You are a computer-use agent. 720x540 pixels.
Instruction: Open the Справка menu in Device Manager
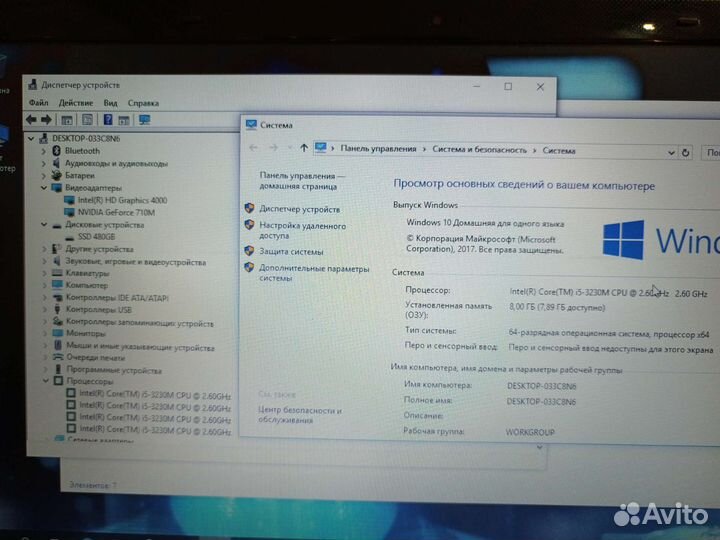coord(143,103)
